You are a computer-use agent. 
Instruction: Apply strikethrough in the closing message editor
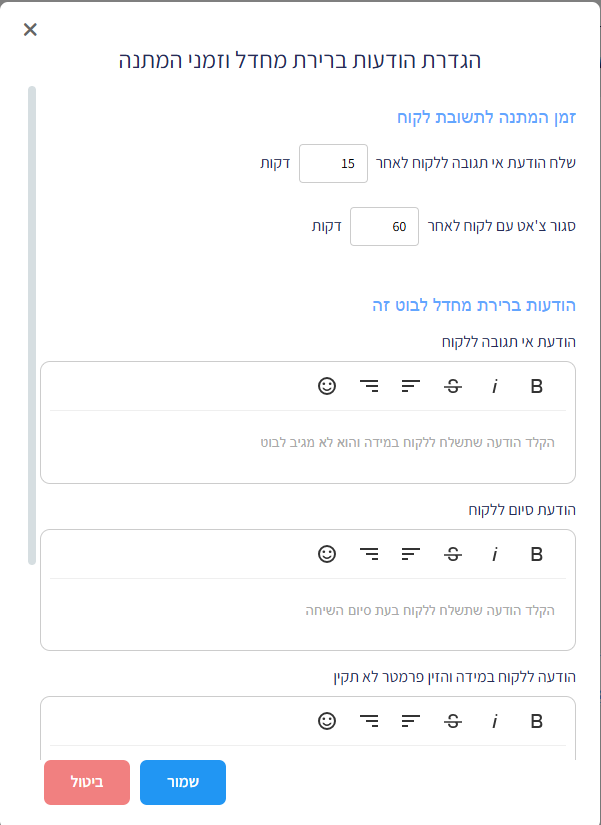coord(453,554)
